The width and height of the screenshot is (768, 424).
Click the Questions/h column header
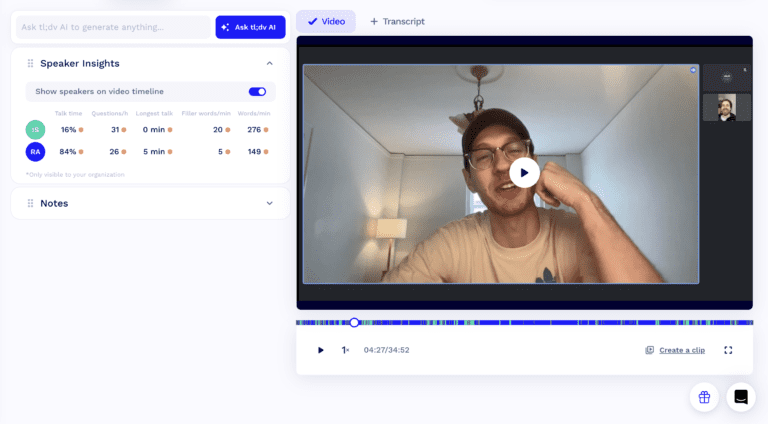(110, 114)
